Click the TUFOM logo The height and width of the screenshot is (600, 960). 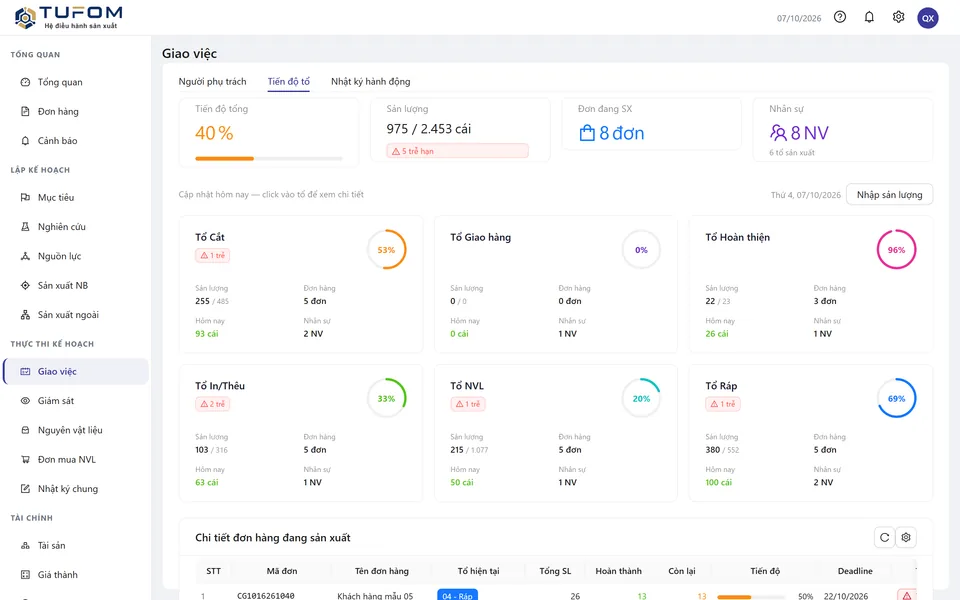68,17
